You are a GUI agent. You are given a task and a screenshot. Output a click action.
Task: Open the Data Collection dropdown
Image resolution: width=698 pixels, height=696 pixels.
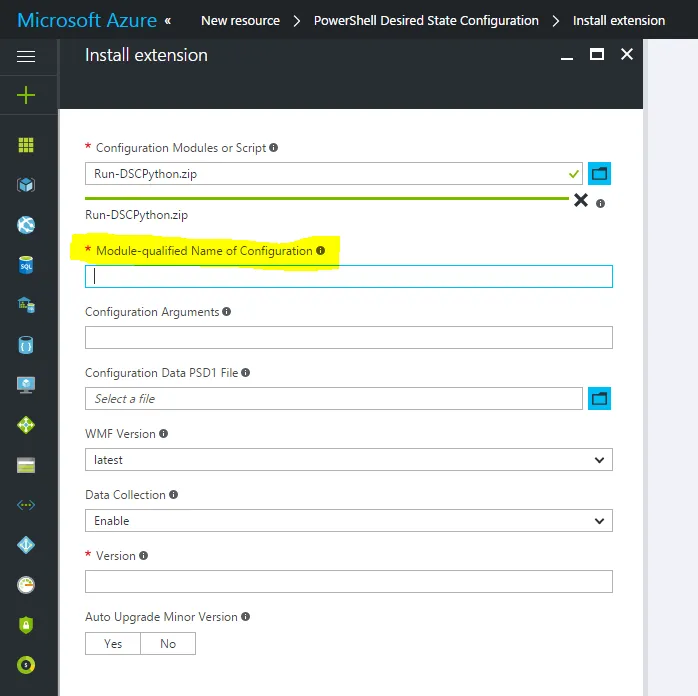click(349, 521)
